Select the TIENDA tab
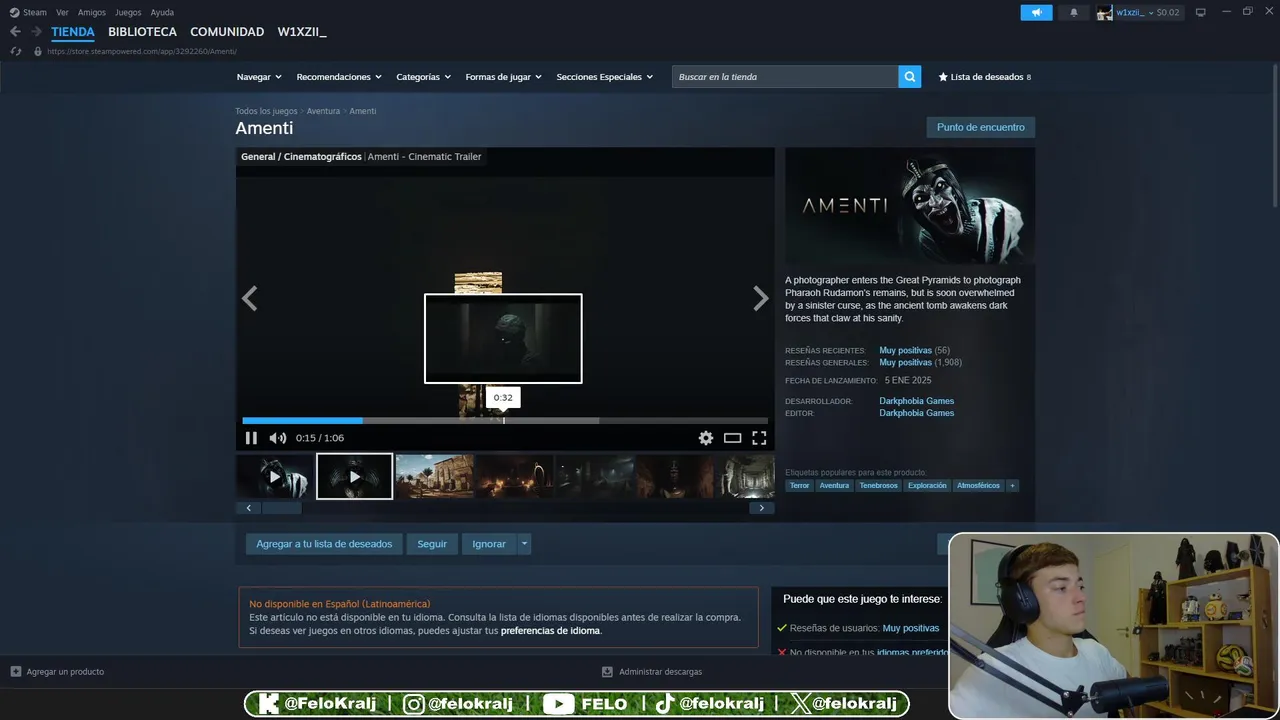This screenshot has width=1280, height=720. click(x=73, y=32)
